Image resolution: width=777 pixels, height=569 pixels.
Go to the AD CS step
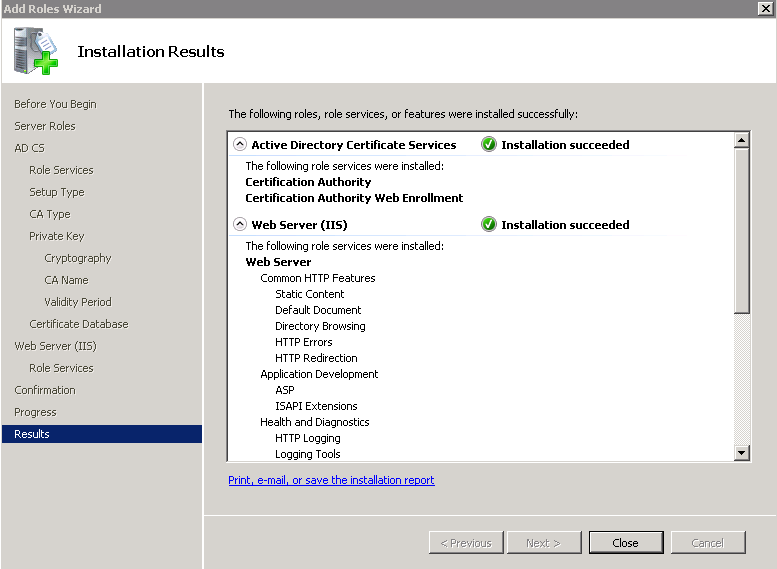click(x=29, y=148)
